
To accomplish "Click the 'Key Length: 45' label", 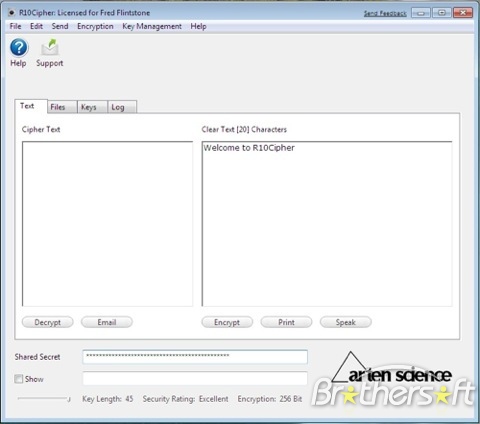I will (108, 399).
